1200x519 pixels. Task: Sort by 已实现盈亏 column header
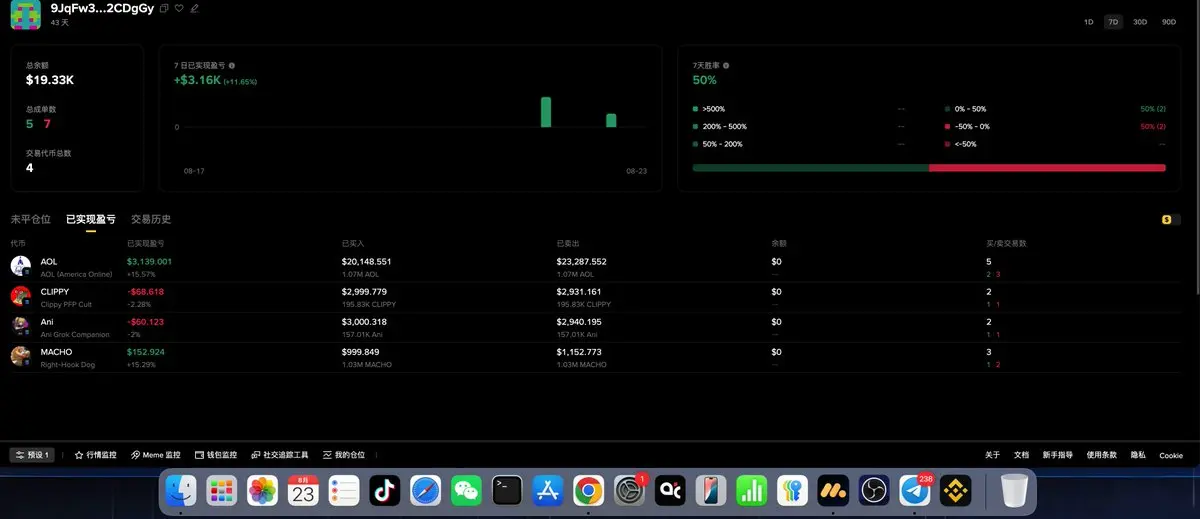click(146, 243)
